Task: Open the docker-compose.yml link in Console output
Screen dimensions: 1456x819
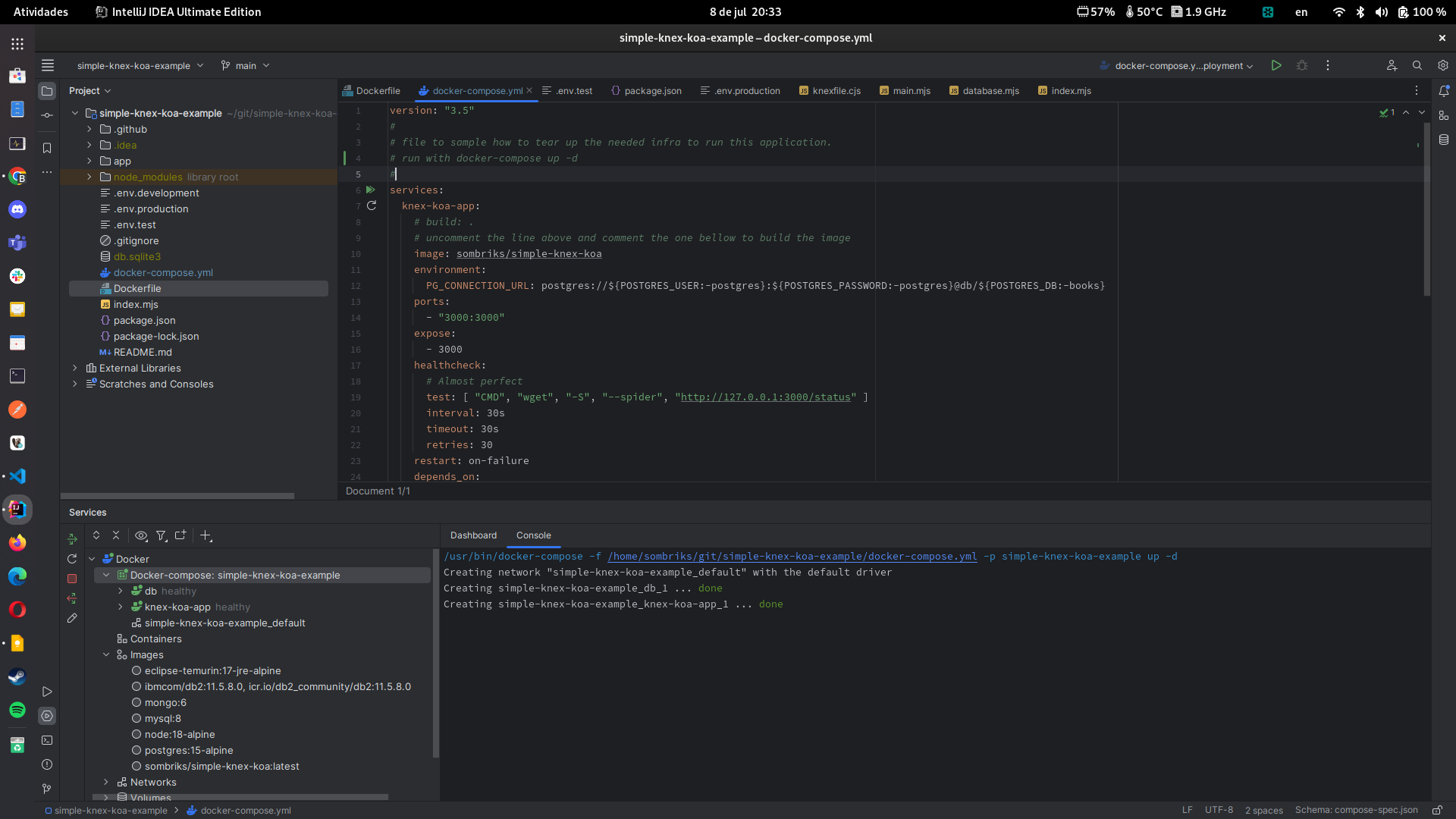Action: point(792,556)
